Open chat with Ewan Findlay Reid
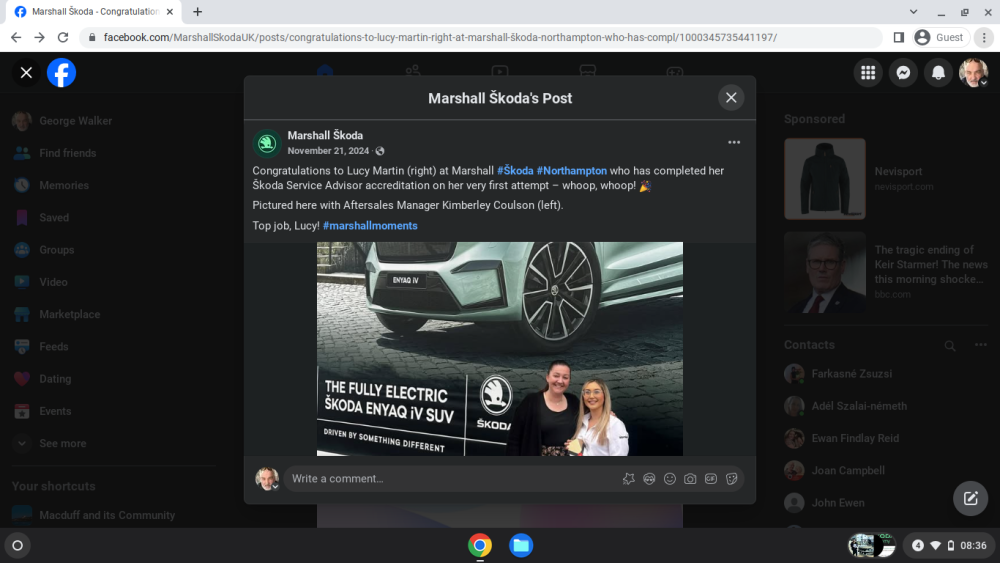The width and height of the screenshot is (1000, 563). 886,439
